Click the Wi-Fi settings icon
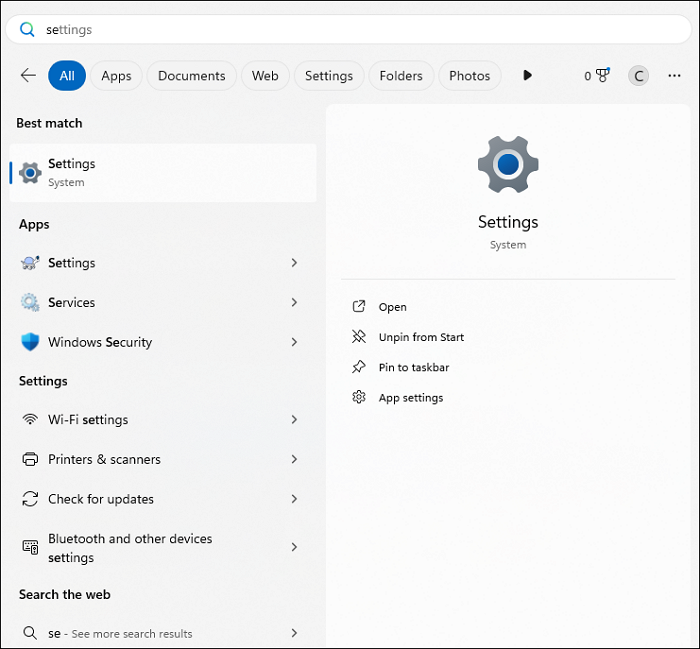This screenshot has height=649, width=700. tap(30, 420)
